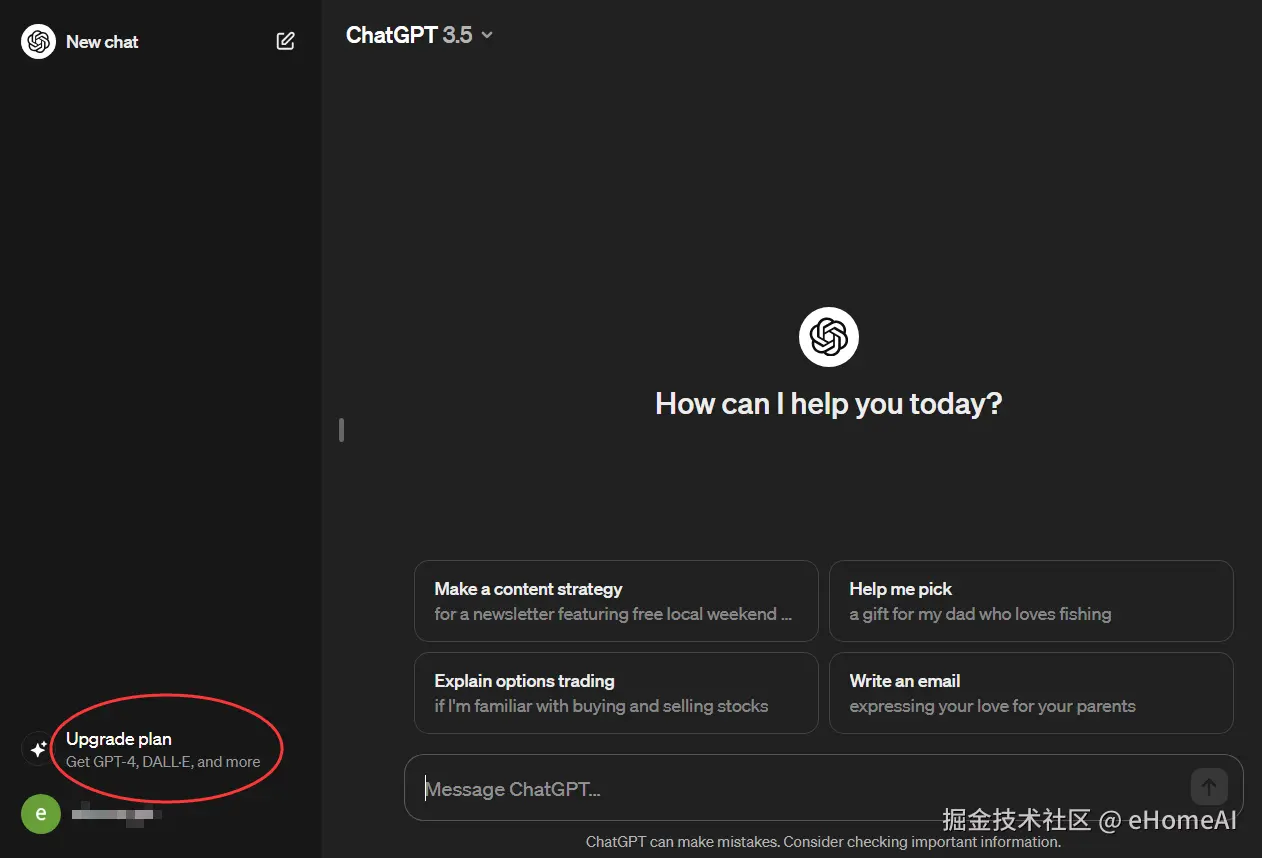This screenshot has height=858, width=1262.
Task: Click the 'ChatGPT can make mistakes' disclaimer text
Action: pyautogui.click(x=823, y=842)
